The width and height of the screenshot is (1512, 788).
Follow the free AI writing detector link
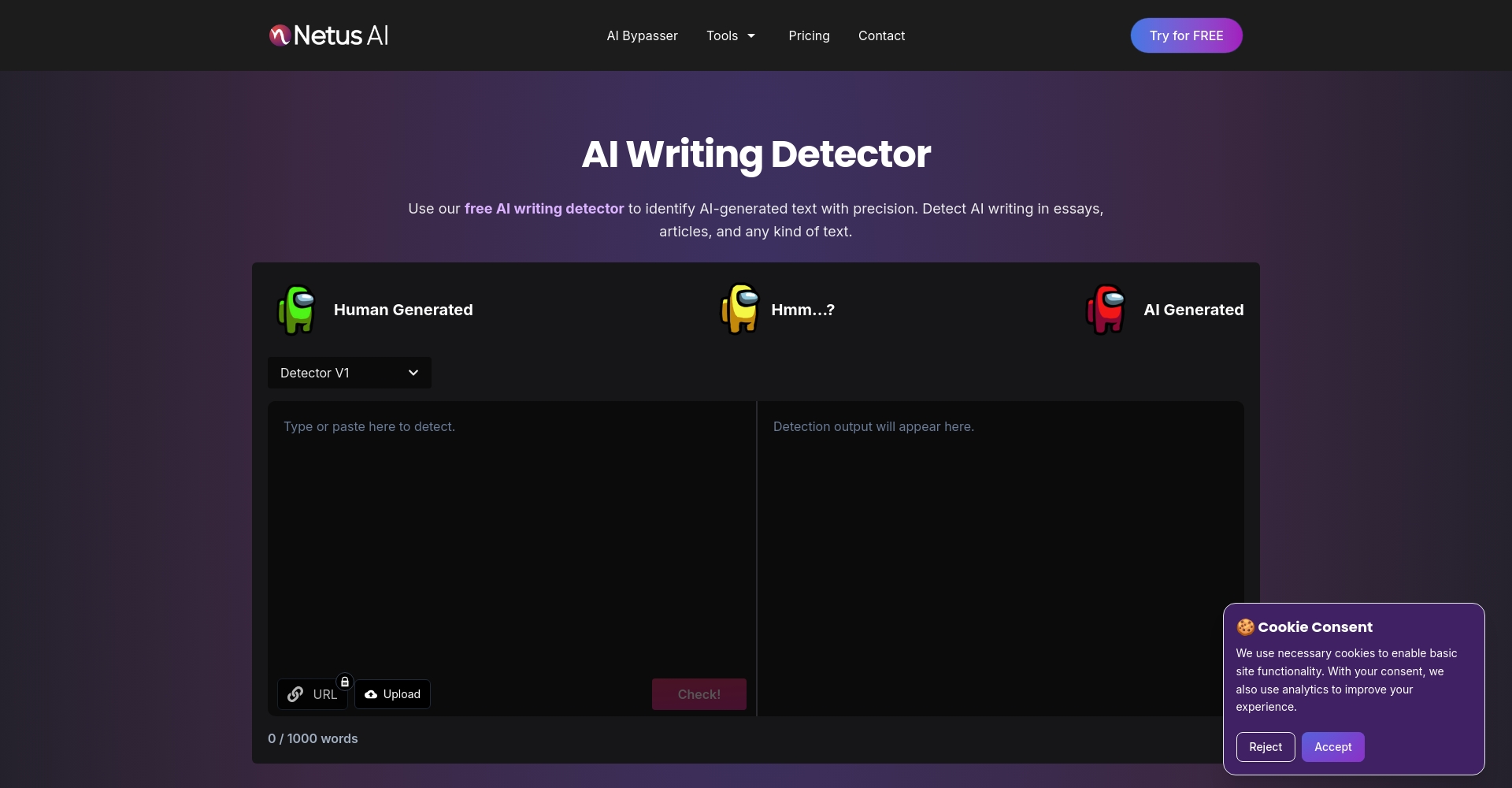coord(543,209)
